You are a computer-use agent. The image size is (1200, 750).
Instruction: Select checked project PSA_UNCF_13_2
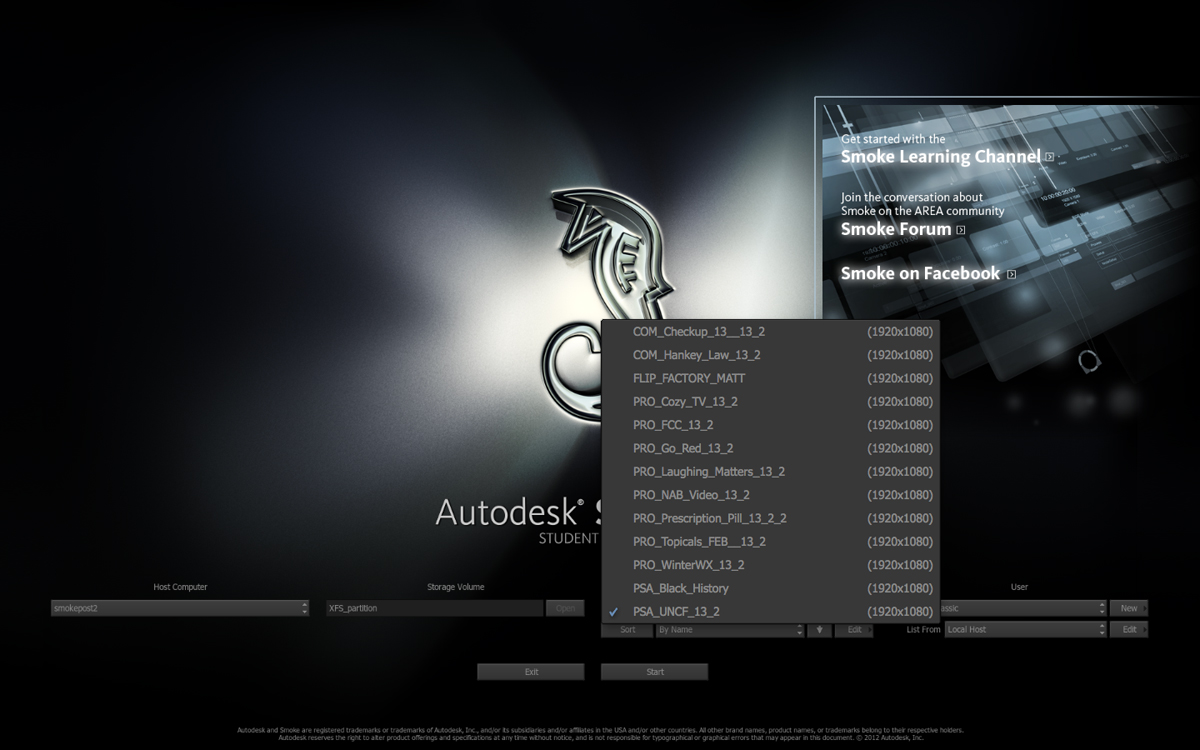770,612
